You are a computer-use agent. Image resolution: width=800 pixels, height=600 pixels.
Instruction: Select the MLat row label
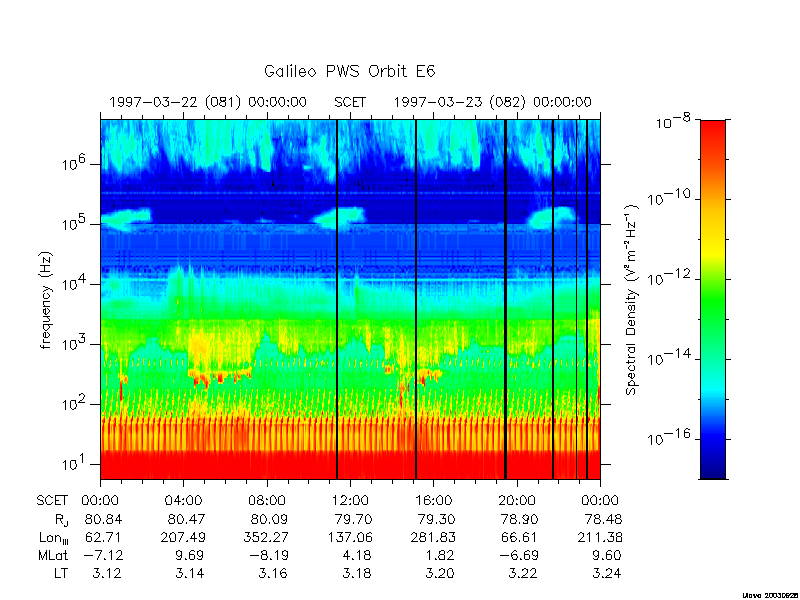point(53,555)
